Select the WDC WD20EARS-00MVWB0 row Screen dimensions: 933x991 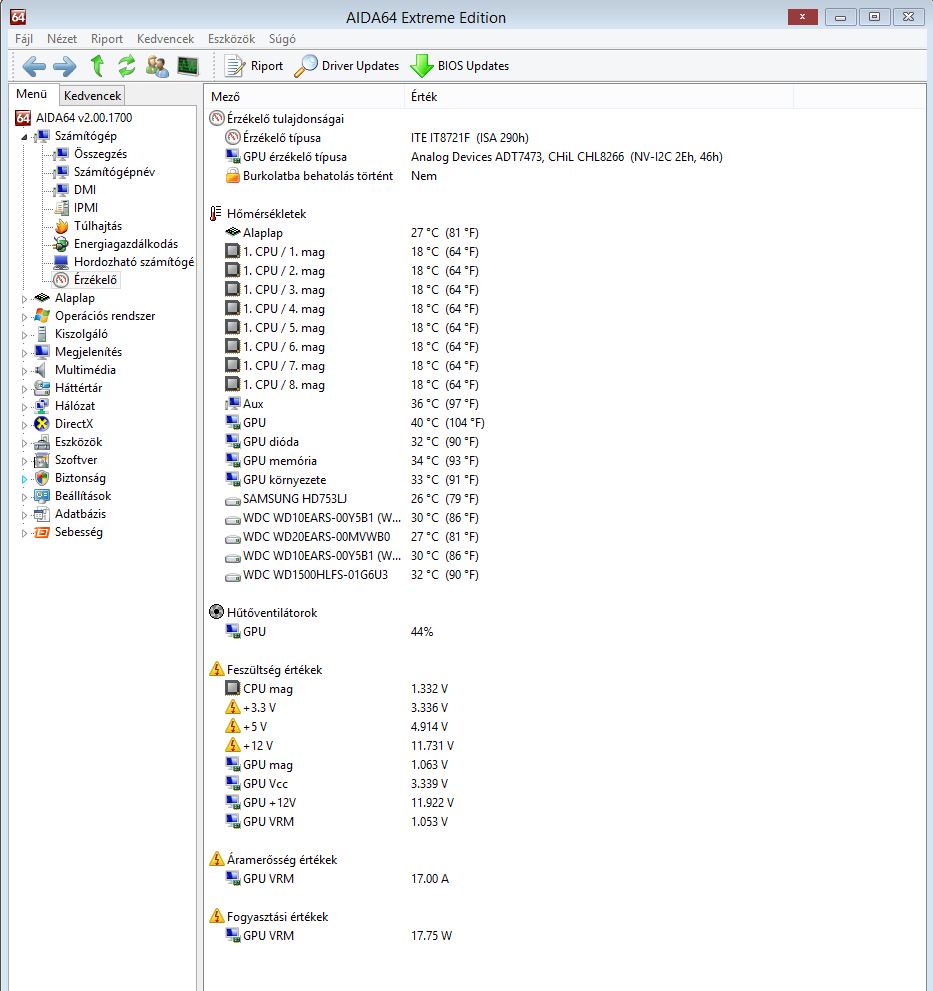[x=352, y=537]
